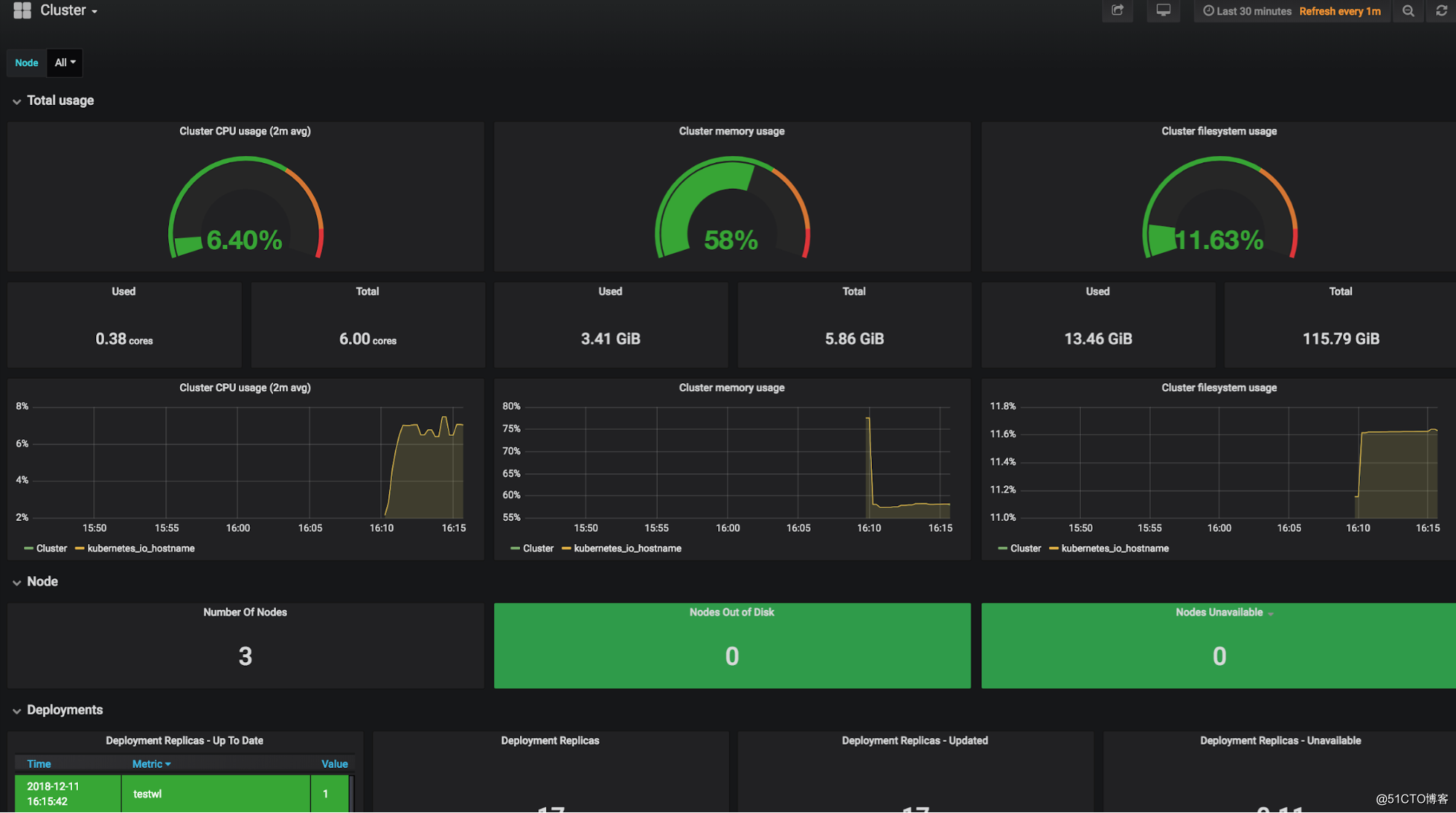Refresh the dashboard with refresh icon
Image resolution: width=1456 pixels, height=813 pixels.
[1441, 11]
